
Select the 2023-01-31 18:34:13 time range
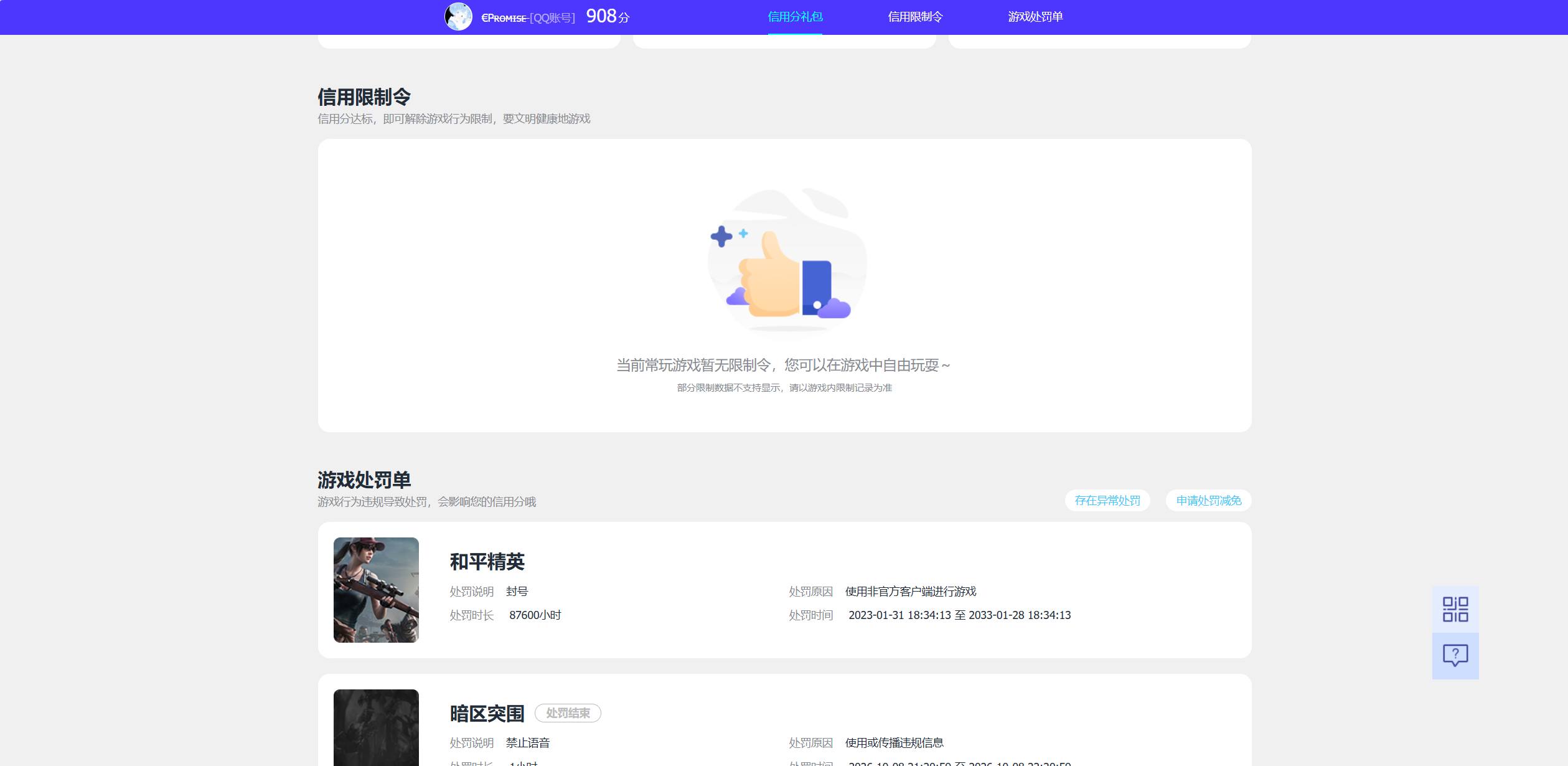click(x=959, y=615)
